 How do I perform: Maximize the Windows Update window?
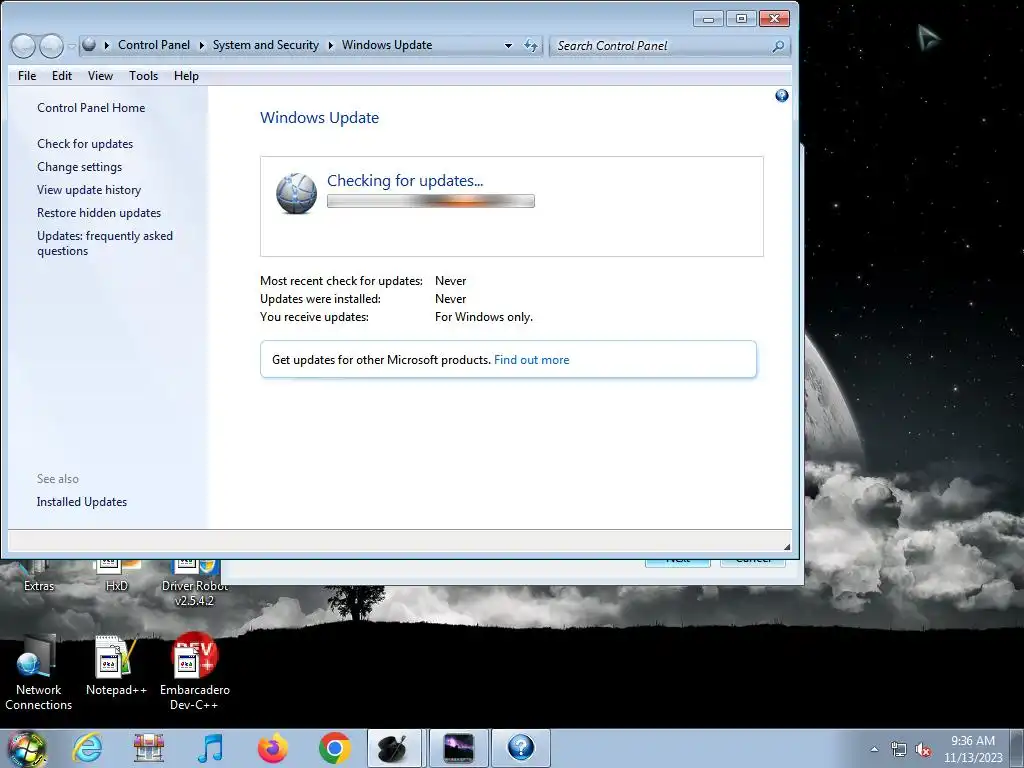[741, 19]
